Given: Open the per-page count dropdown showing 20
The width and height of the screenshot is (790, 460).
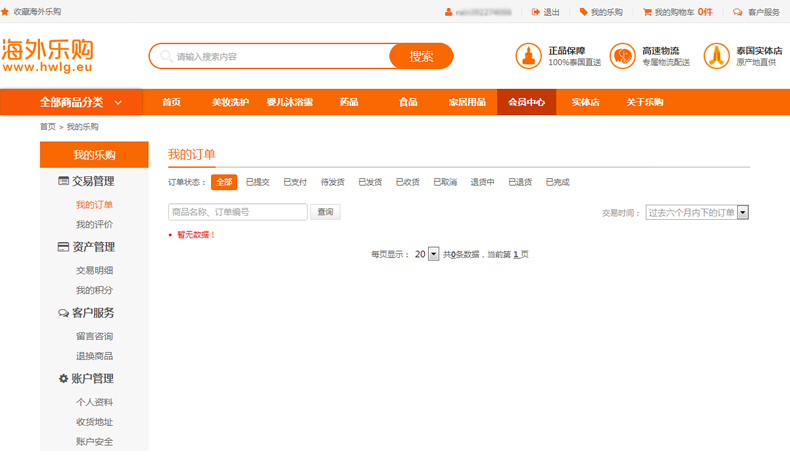Looking at the screenshot, I should [433, 254].
